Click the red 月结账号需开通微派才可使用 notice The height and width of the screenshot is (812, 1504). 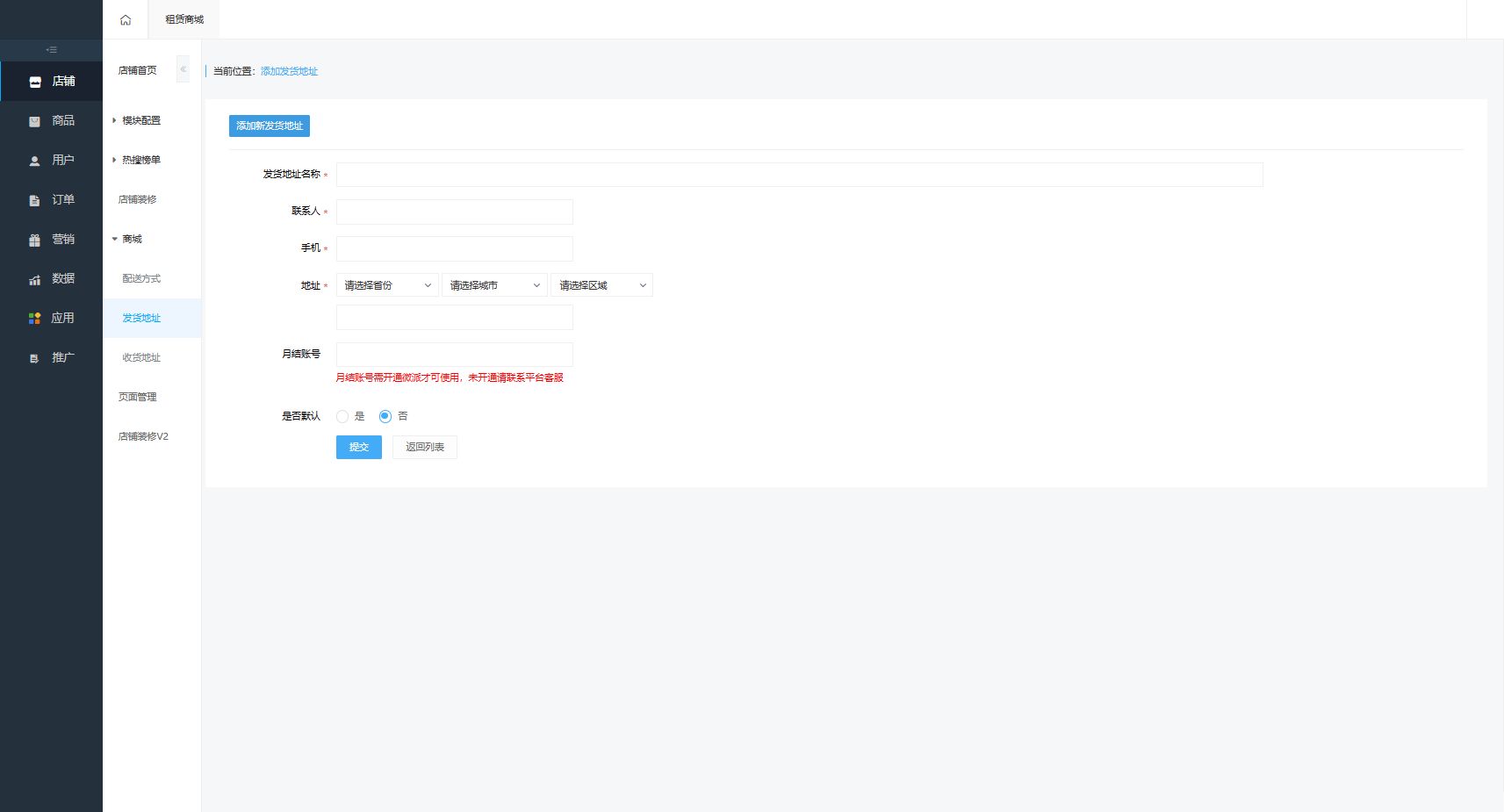coord(450,377)
